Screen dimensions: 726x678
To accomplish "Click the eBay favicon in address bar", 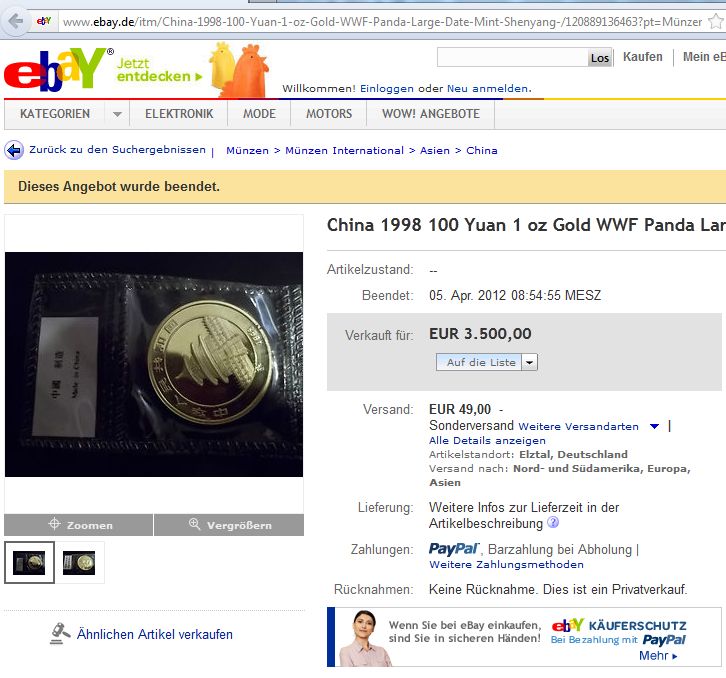I will [x=44, y=21].
